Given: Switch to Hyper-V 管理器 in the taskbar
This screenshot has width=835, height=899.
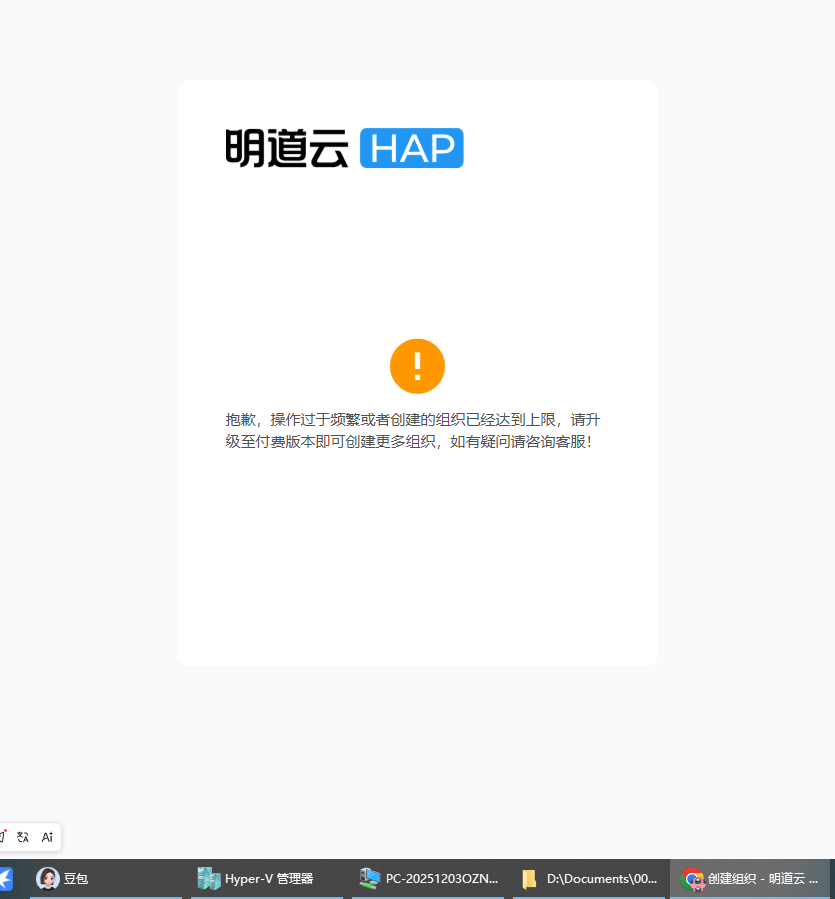Looking at the screenshot, I should [x=267, y=878].
